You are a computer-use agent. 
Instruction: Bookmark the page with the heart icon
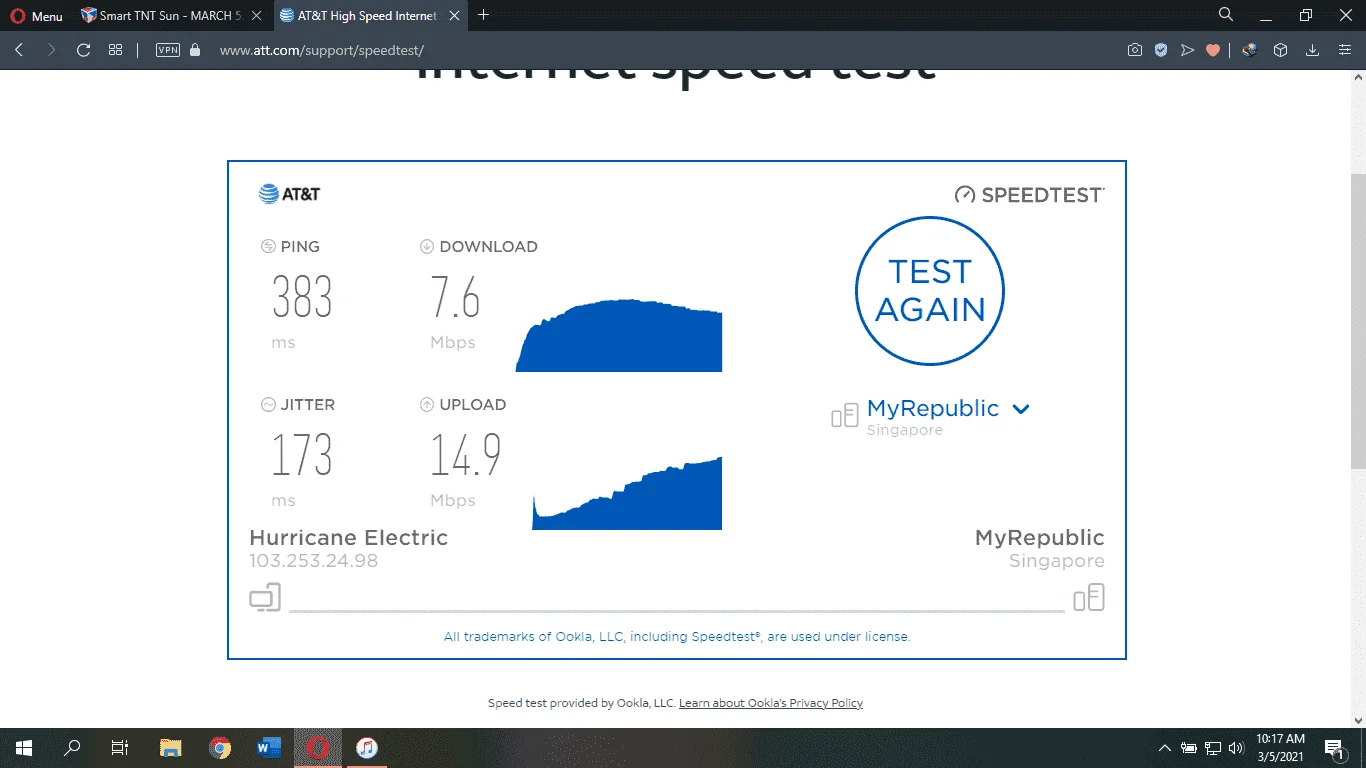click(x=1213, y=50)
